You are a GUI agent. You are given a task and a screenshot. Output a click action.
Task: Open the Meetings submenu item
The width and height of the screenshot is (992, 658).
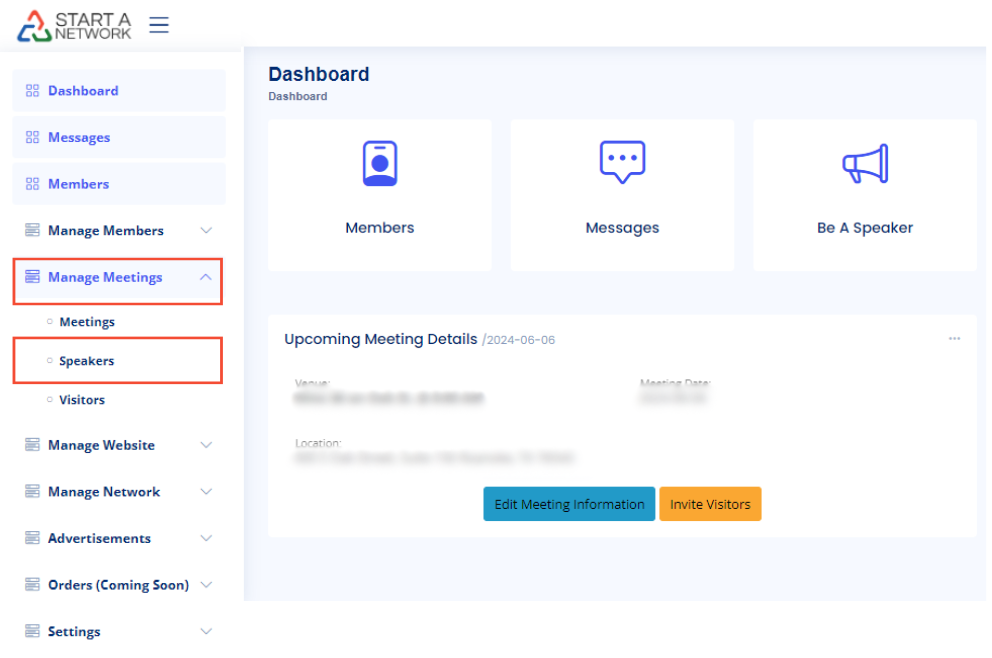point(87,322)
